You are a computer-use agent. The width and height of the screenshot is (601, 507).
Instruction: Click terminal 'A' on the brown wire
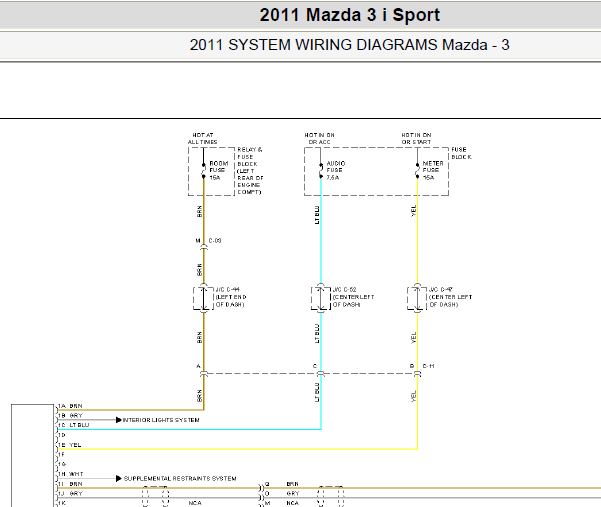[198, 366]
